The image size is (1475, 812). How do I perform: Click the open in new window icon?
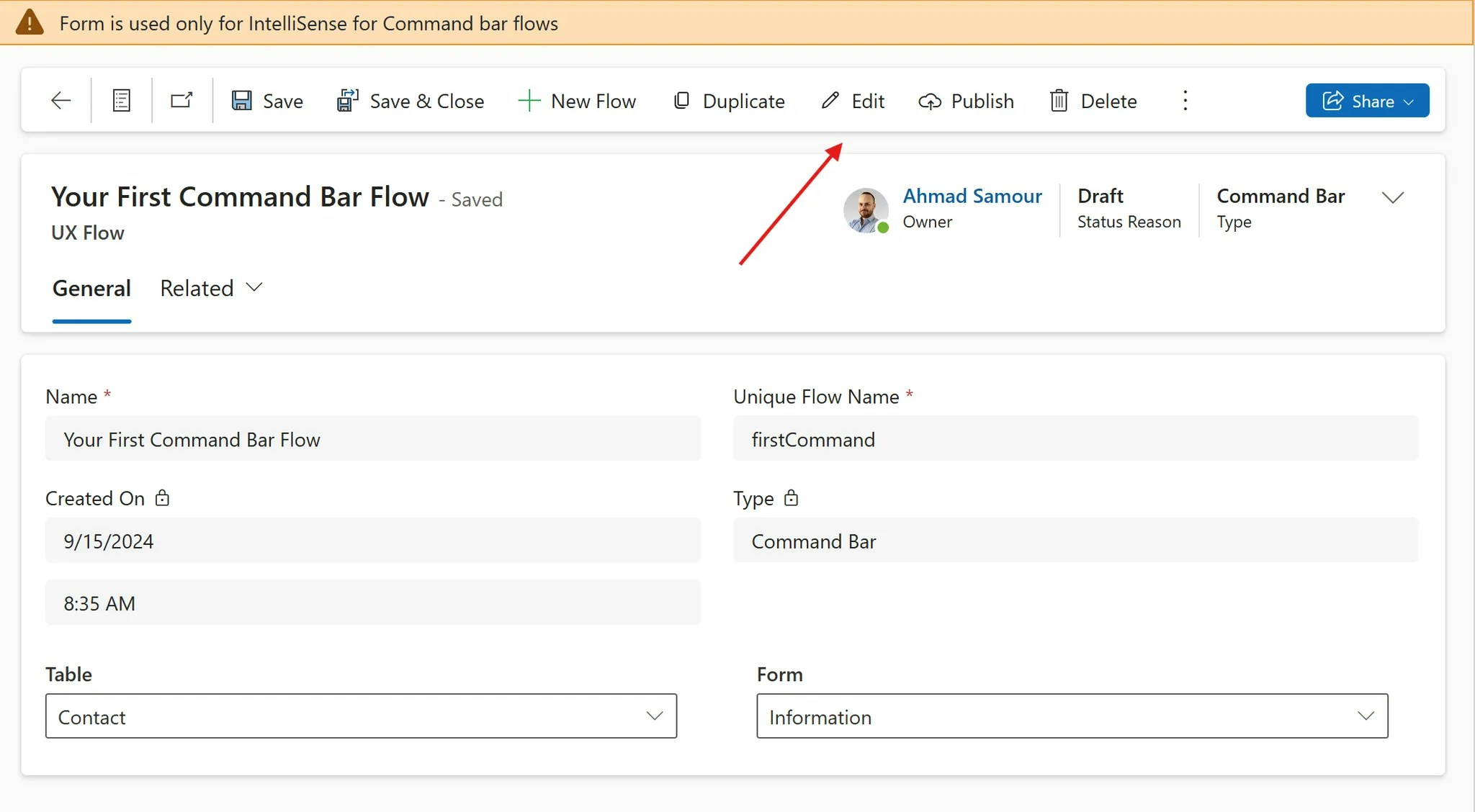click(x=181, y=101)
